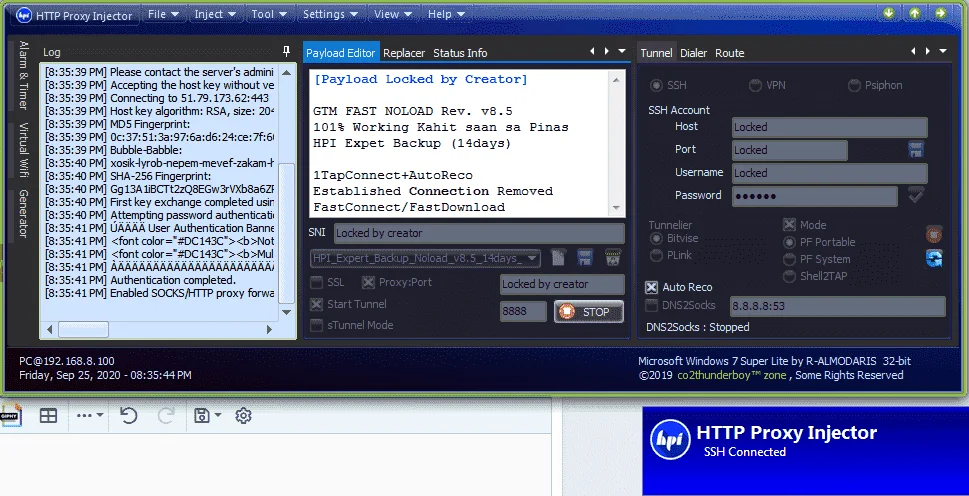969x496 pixels.
Task: Click the Log horizontal scrollbar thumb
Action: point(83,330)
